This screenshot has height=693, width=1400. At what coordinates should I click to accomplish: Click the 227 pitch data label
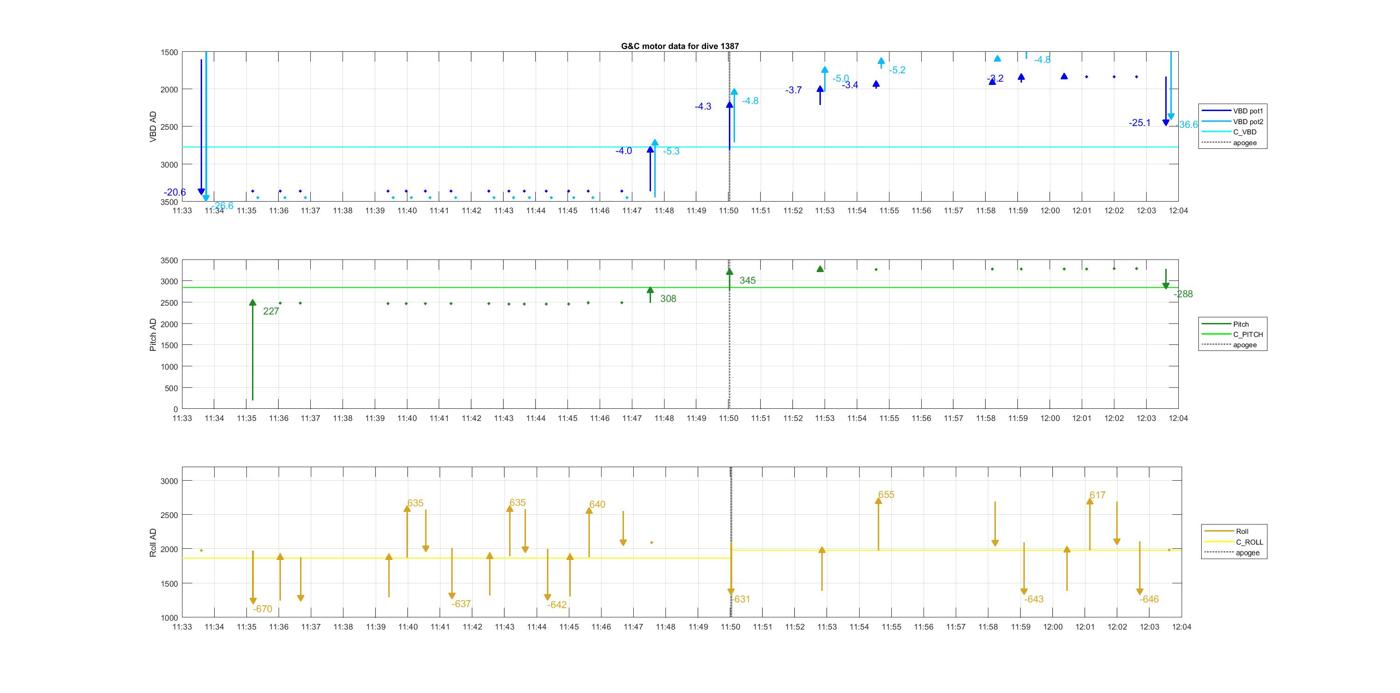click(271, 311)
